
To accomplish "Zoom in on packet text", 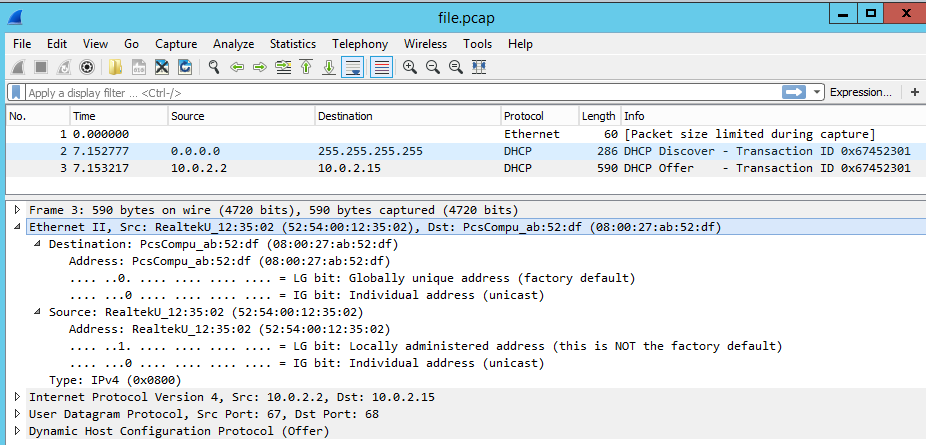I will click(410, 67).
